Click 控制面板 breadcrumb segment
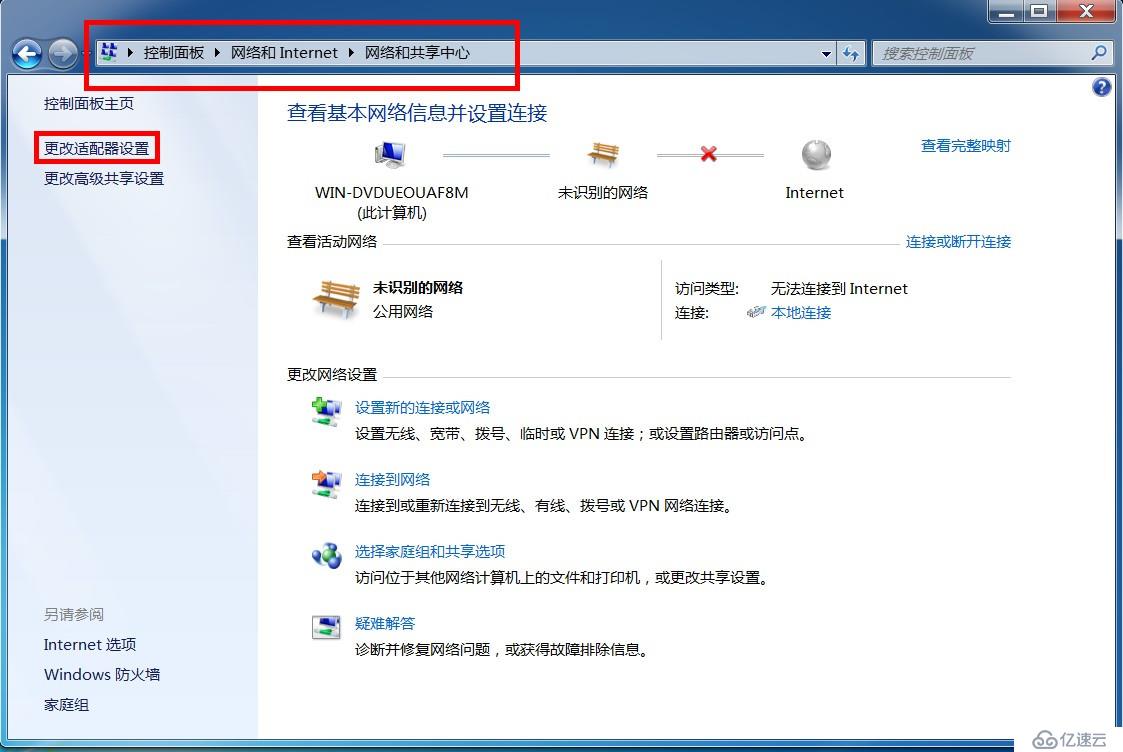Viewport: 1123px width, 752px height. (174, 52)
